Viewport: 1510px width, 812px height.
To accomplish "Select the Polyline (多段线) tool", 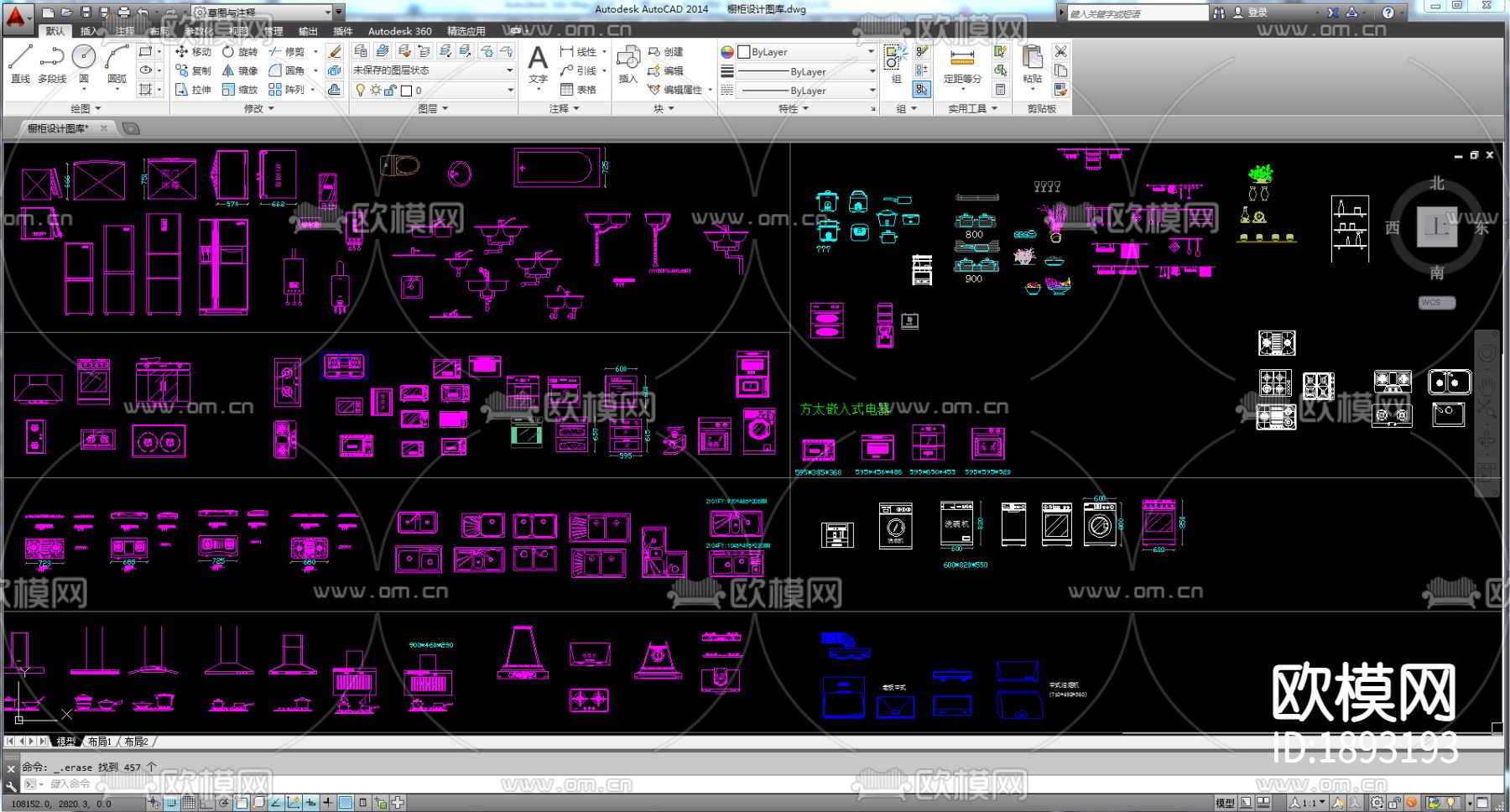I will pos(52,65).
